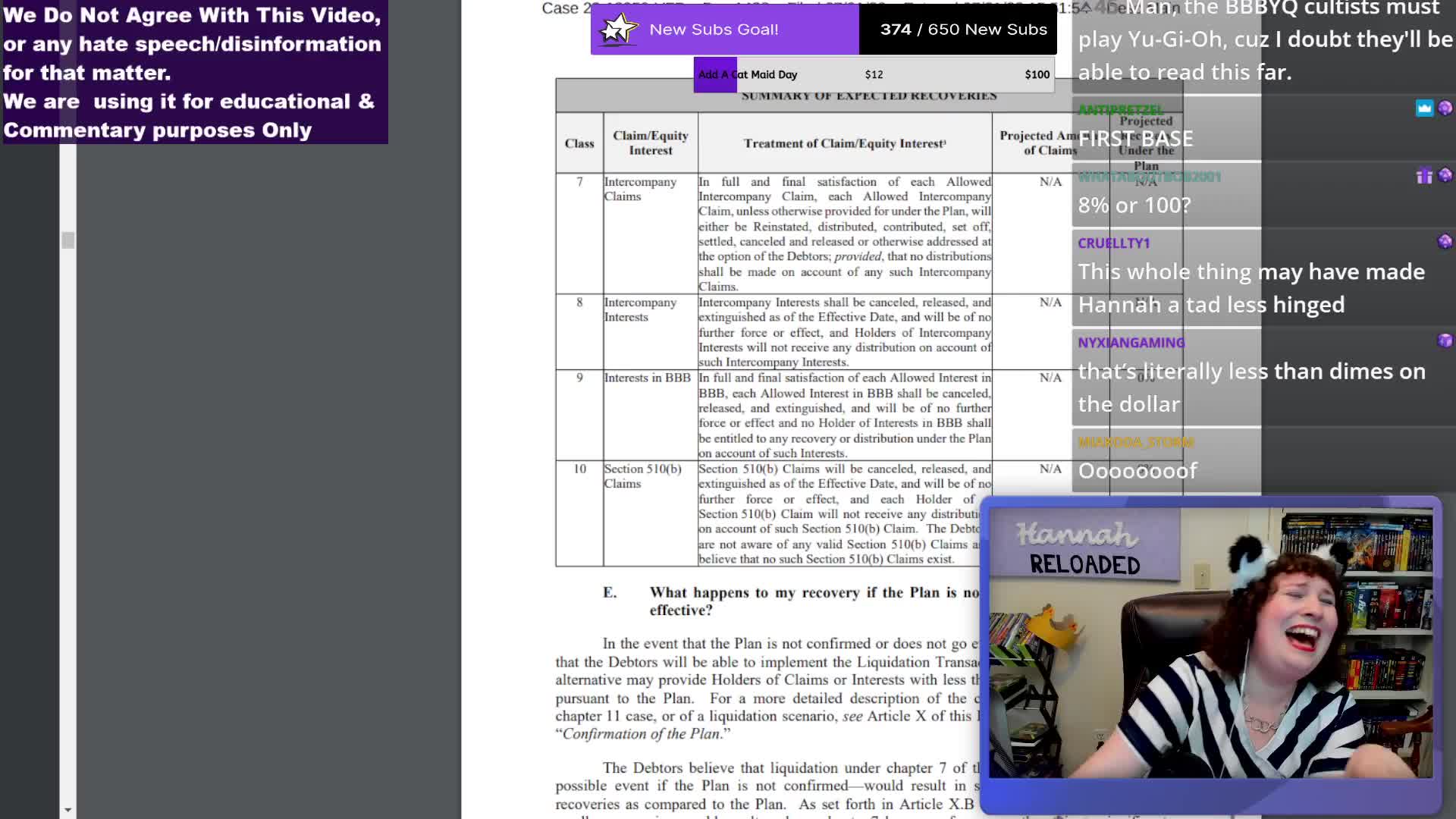
Task: Click the 'Hannah a tad less hinged' chat message
Action: pyautogui.click(x=1211, y=305)
